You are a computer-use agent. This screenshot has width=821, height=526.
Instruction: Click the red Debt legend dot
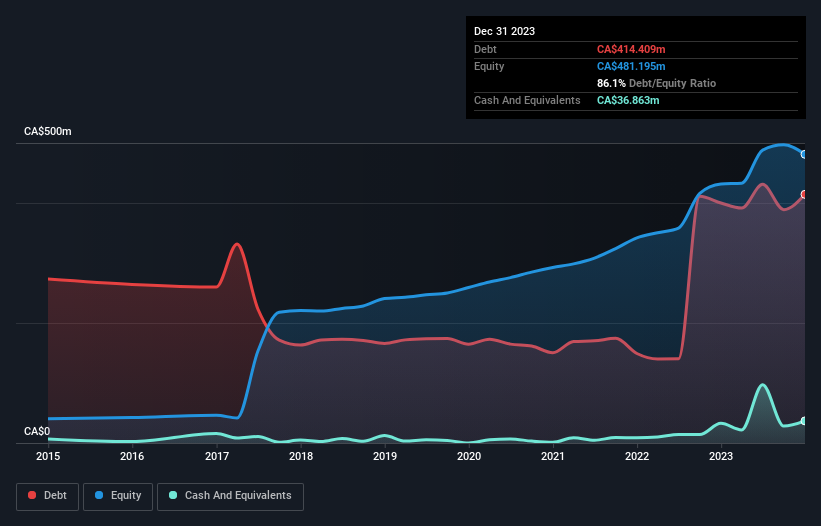click(32, 495)
